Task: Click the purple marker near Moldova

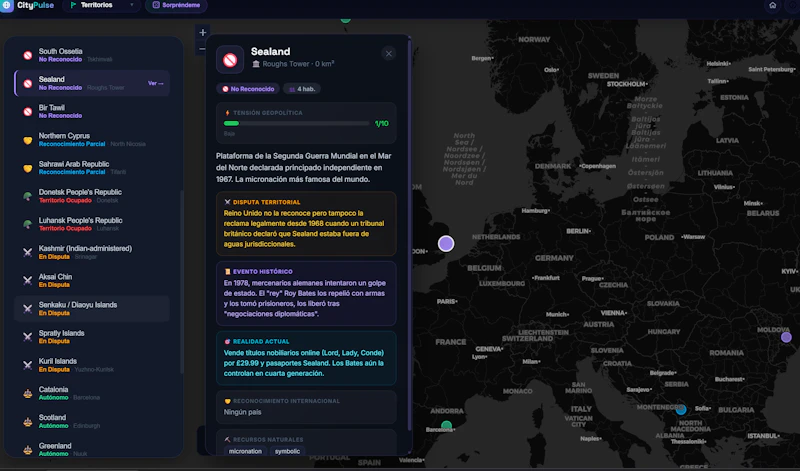Action: 786,337
